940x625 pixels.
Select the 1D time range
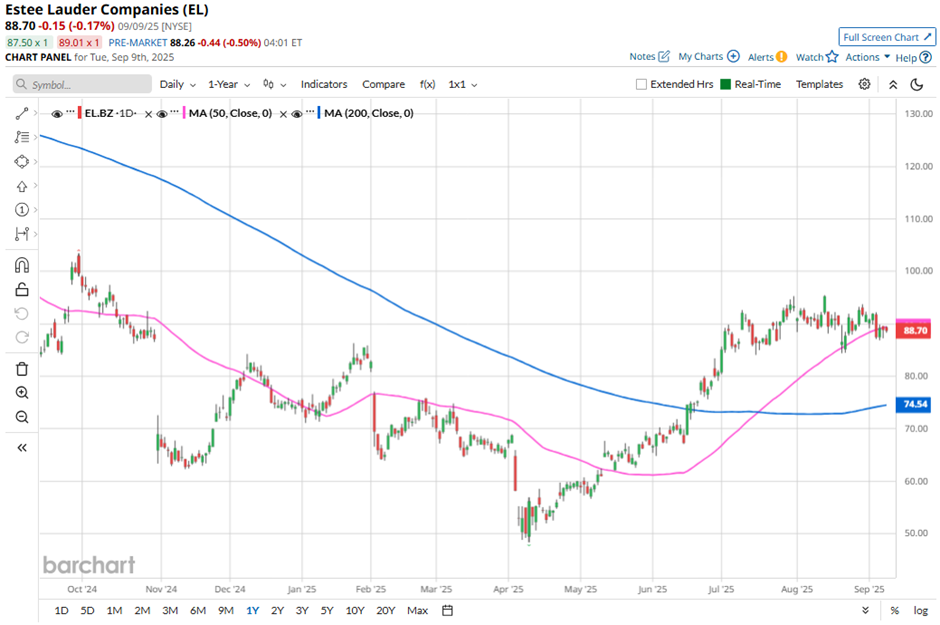click(61, 610)
